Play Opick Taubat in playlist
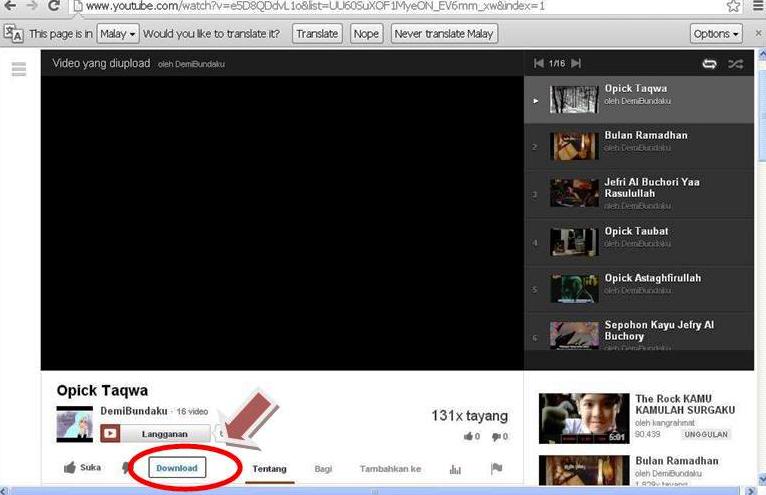 (638, 242)
